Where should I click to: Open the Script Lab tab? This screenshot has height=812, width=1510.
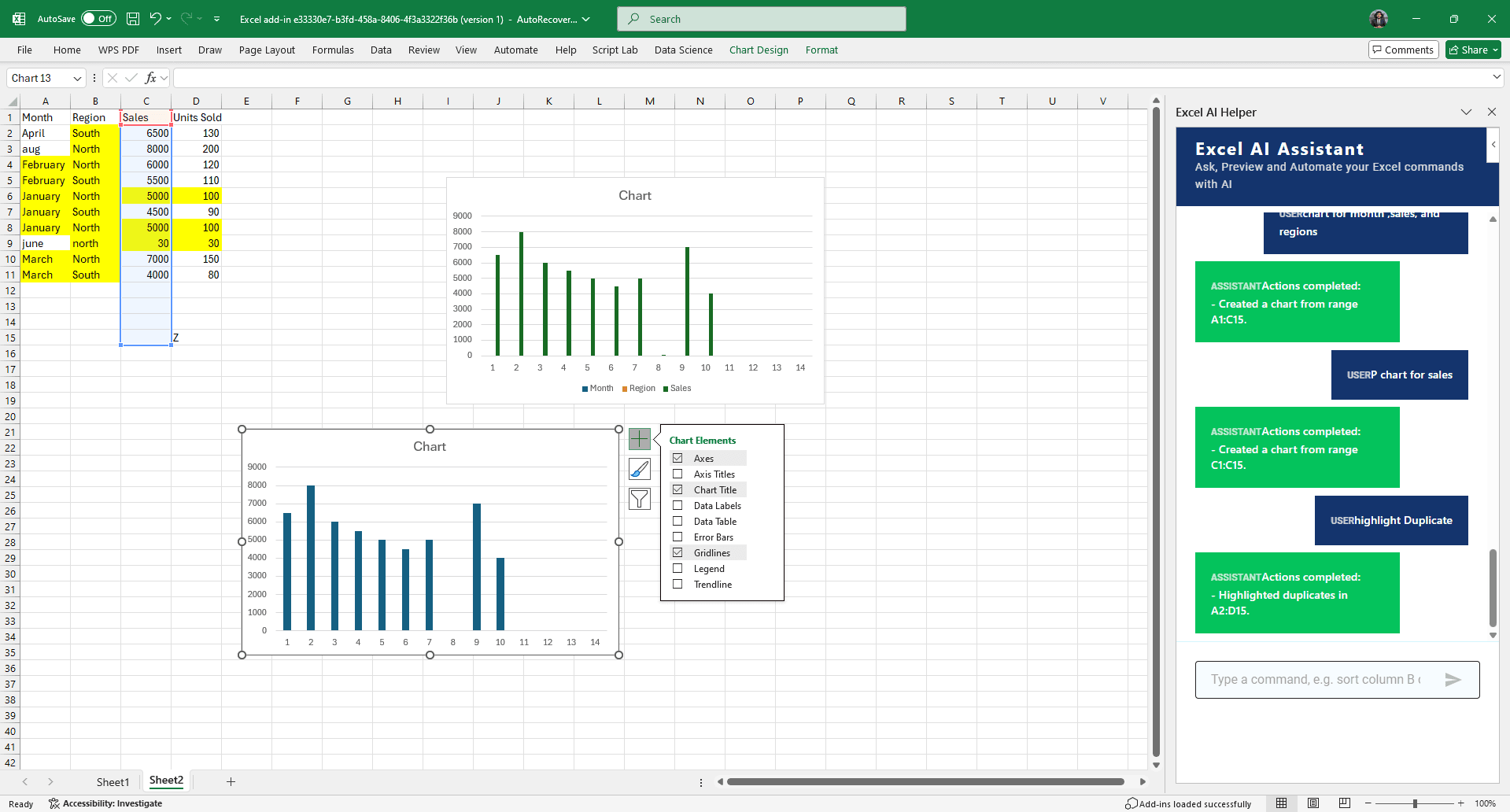(615, 50)
